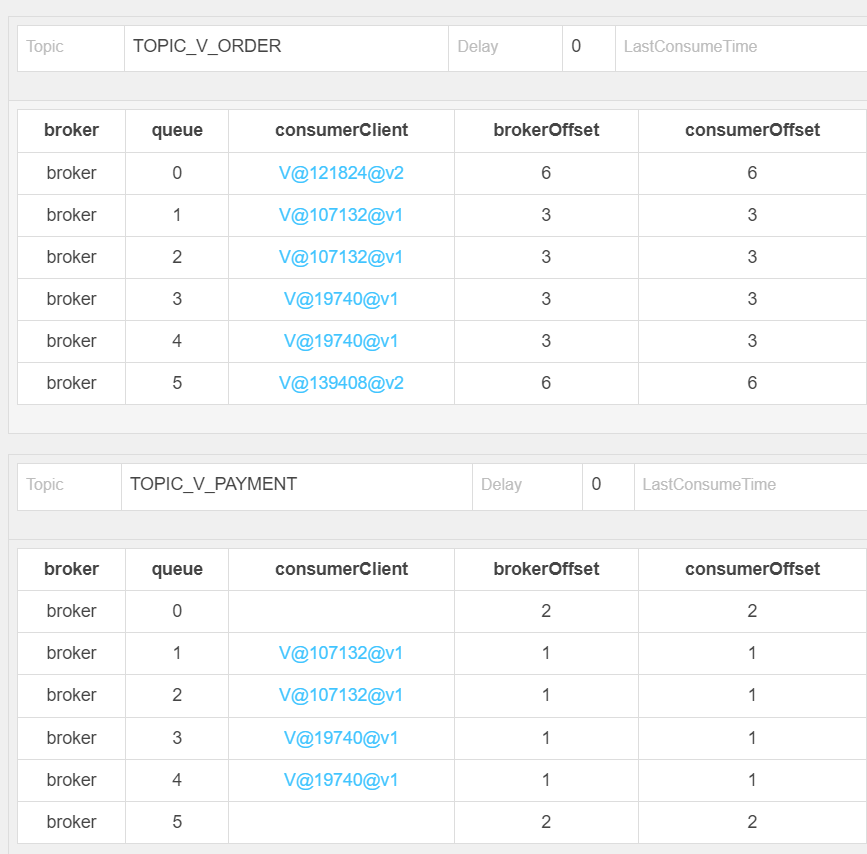Open V@19740@v1 link in TOPIC_V_ORDER queue 4 row
867x854 pixels.
[341, 341]
